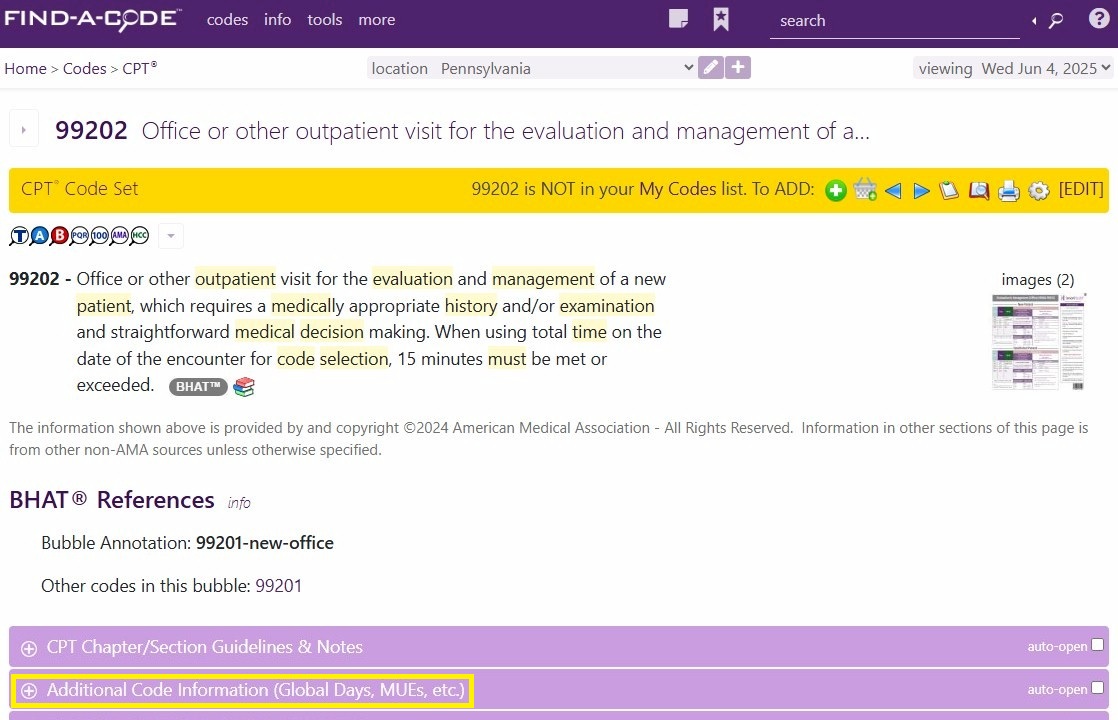Click the blue A bubble badge icon

(39, 235)
